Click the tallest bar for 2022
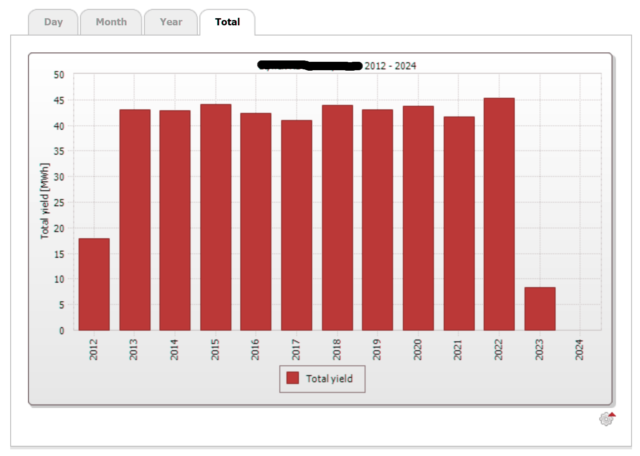Screen dimensions: 640x456 pos(499,214)
